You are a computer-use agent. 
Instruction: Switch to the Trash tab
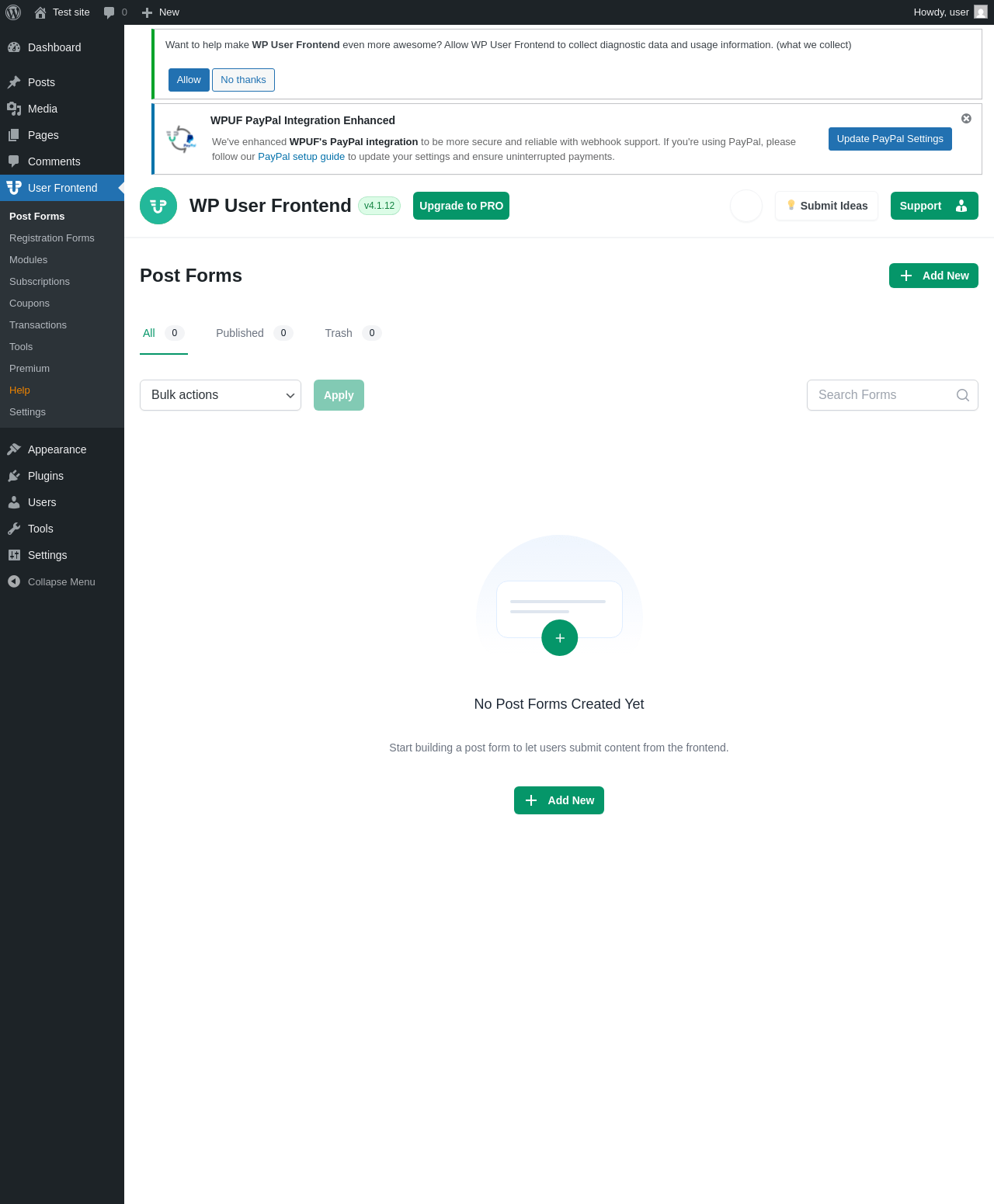(353, 333)
